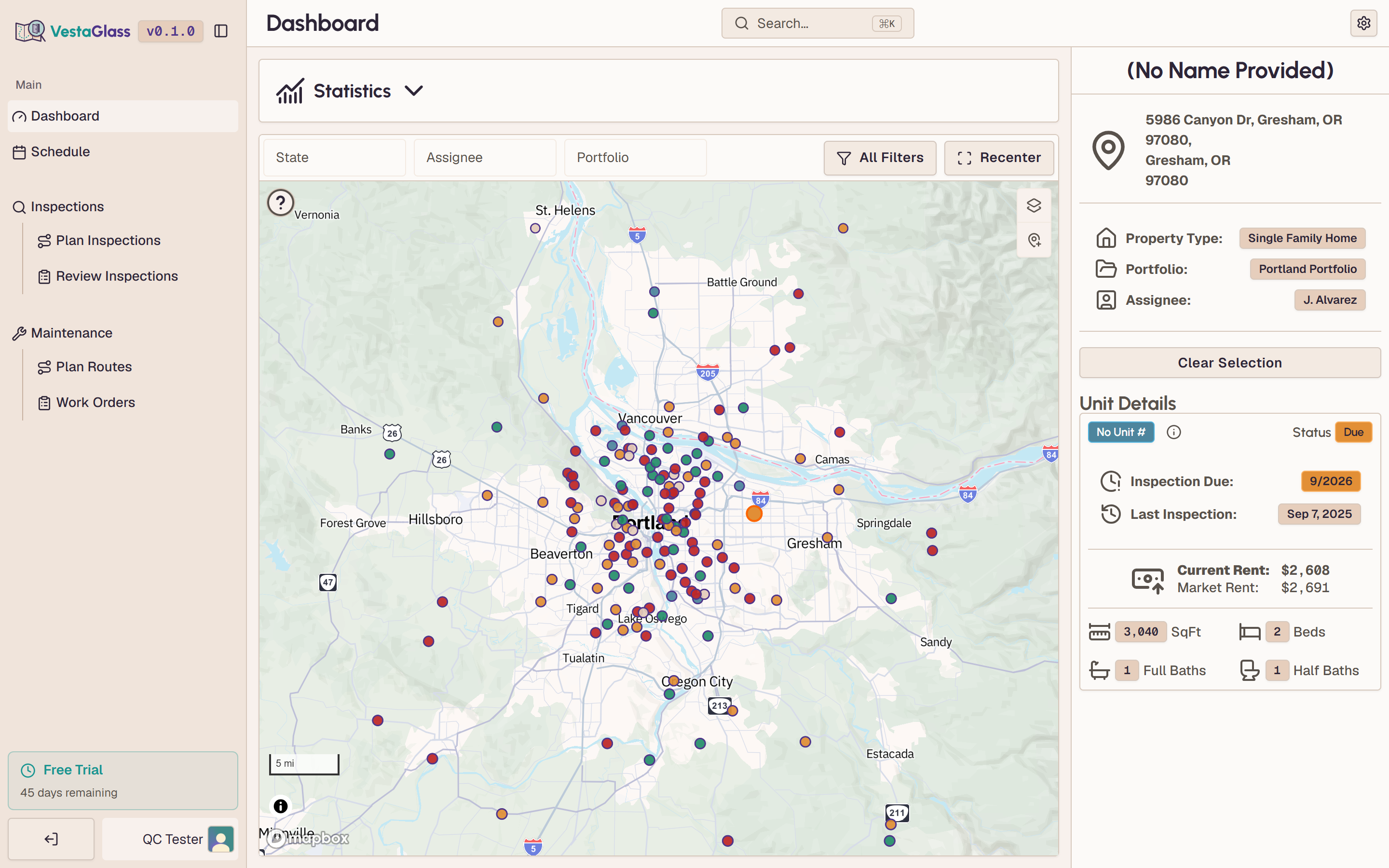Open the State filter dropdown
The image size is (1389, 868).
[x=335, y=157]
